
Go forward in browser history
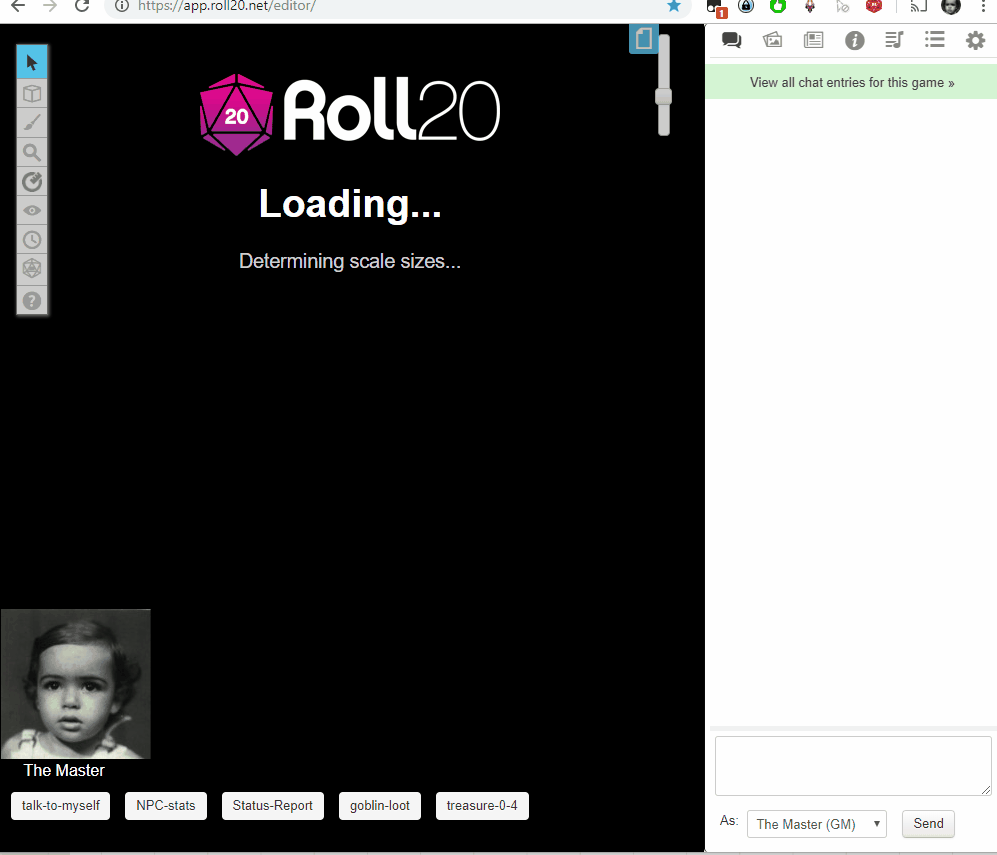[50, 6]
